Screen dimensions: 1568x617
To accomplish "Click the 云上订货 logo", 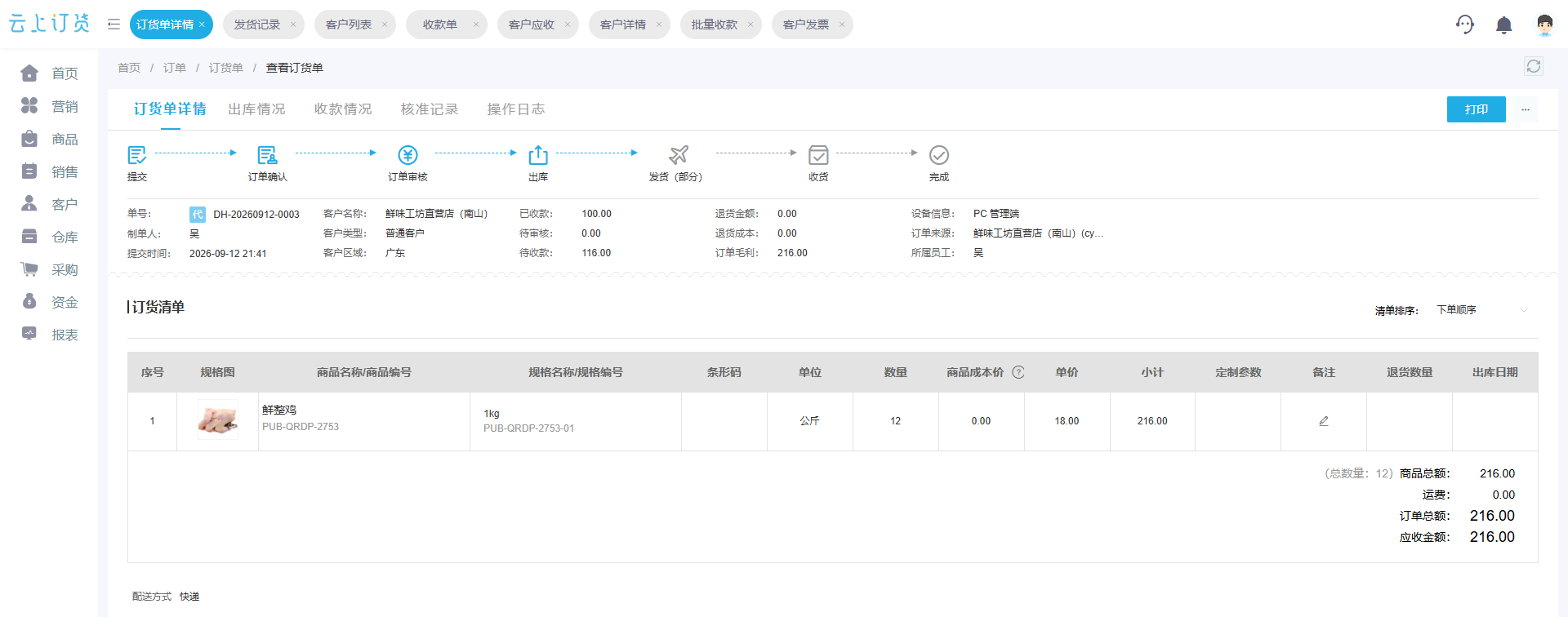I will [x=49, y=24].
